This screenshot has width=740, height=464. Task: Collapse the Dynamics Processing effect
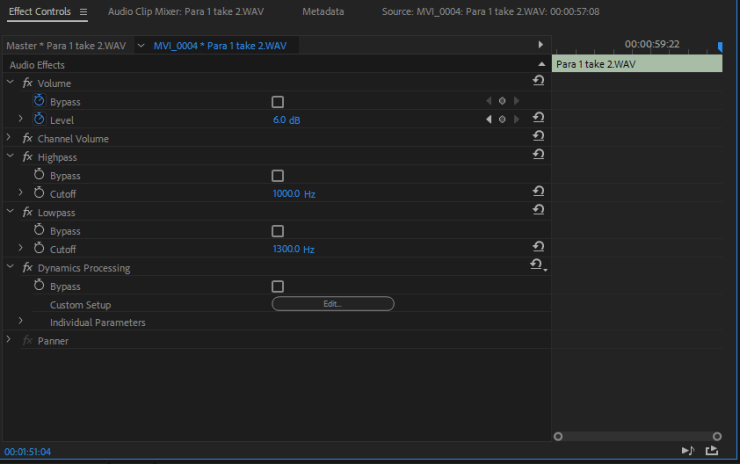click(10, 267)
